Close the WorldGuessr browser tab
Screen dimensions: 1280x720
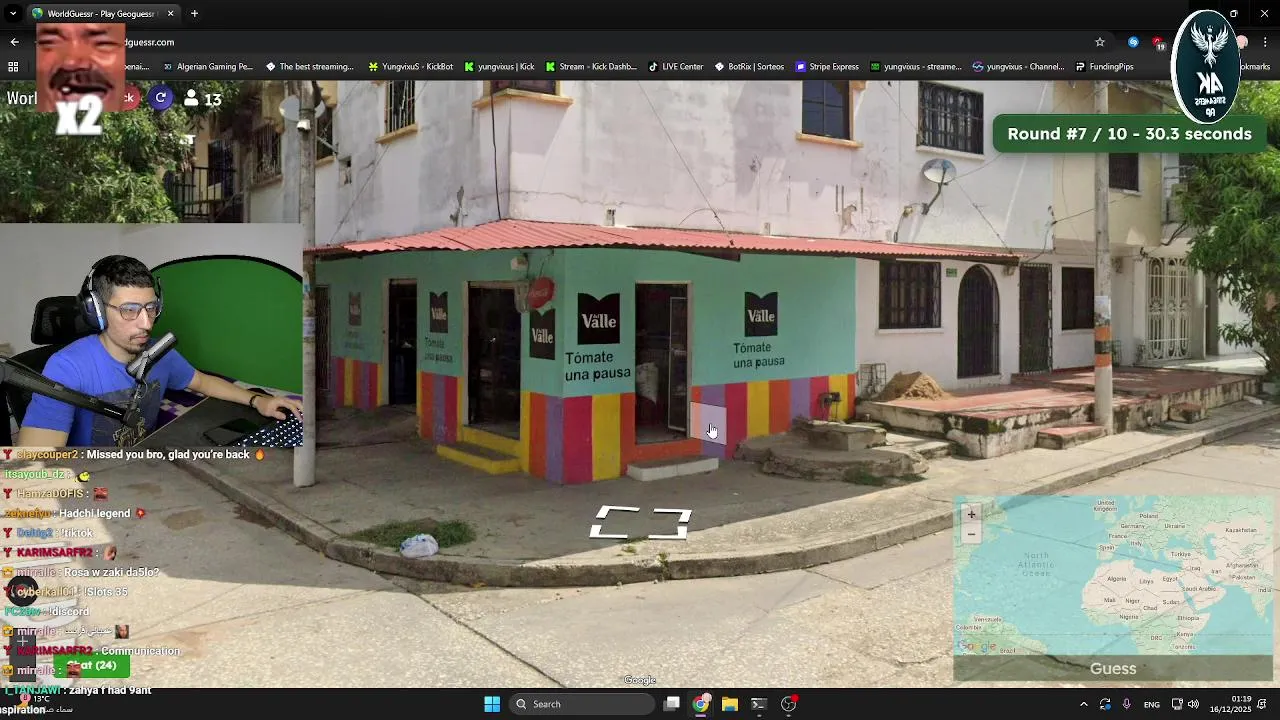[170, 14]
